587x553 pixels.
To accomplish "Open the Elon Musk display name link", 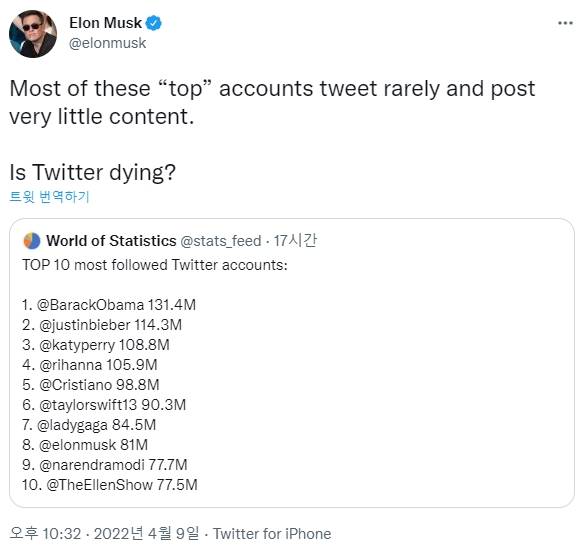I will (x=106, y=23).
